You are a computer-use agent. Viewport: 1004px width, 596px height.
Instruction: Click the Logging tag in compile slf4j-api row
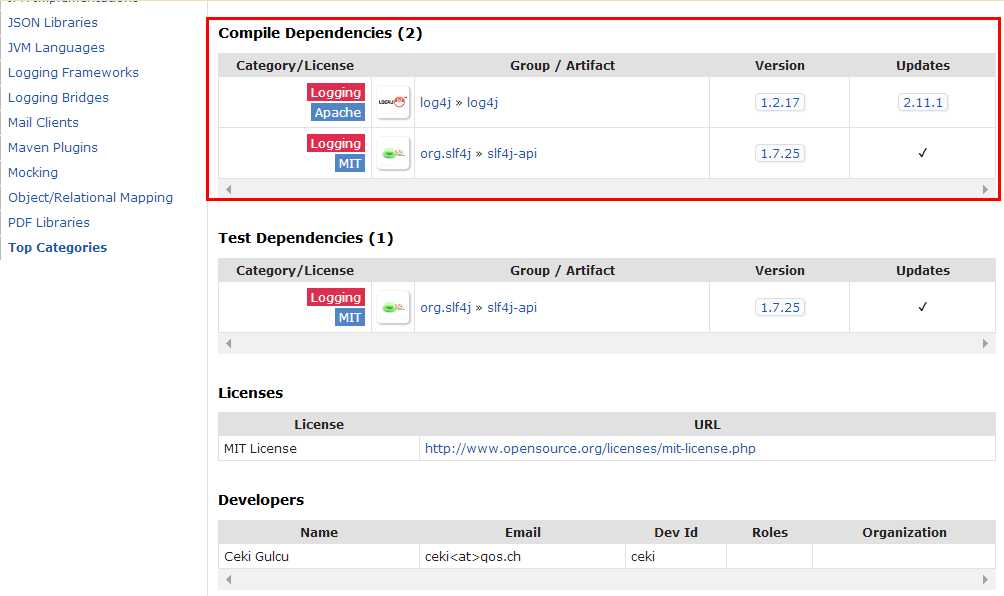336,143
